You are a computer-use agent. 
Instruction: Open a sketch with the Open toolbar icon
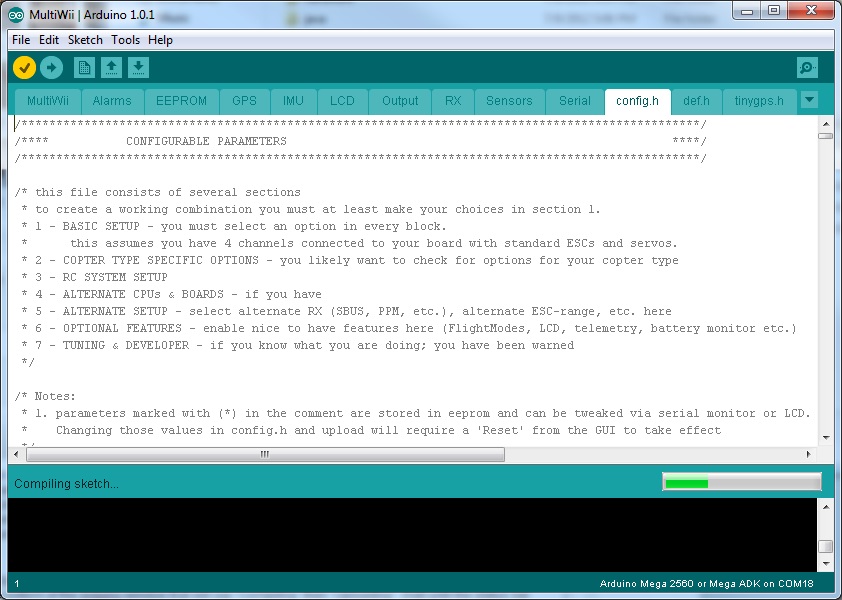111,67
